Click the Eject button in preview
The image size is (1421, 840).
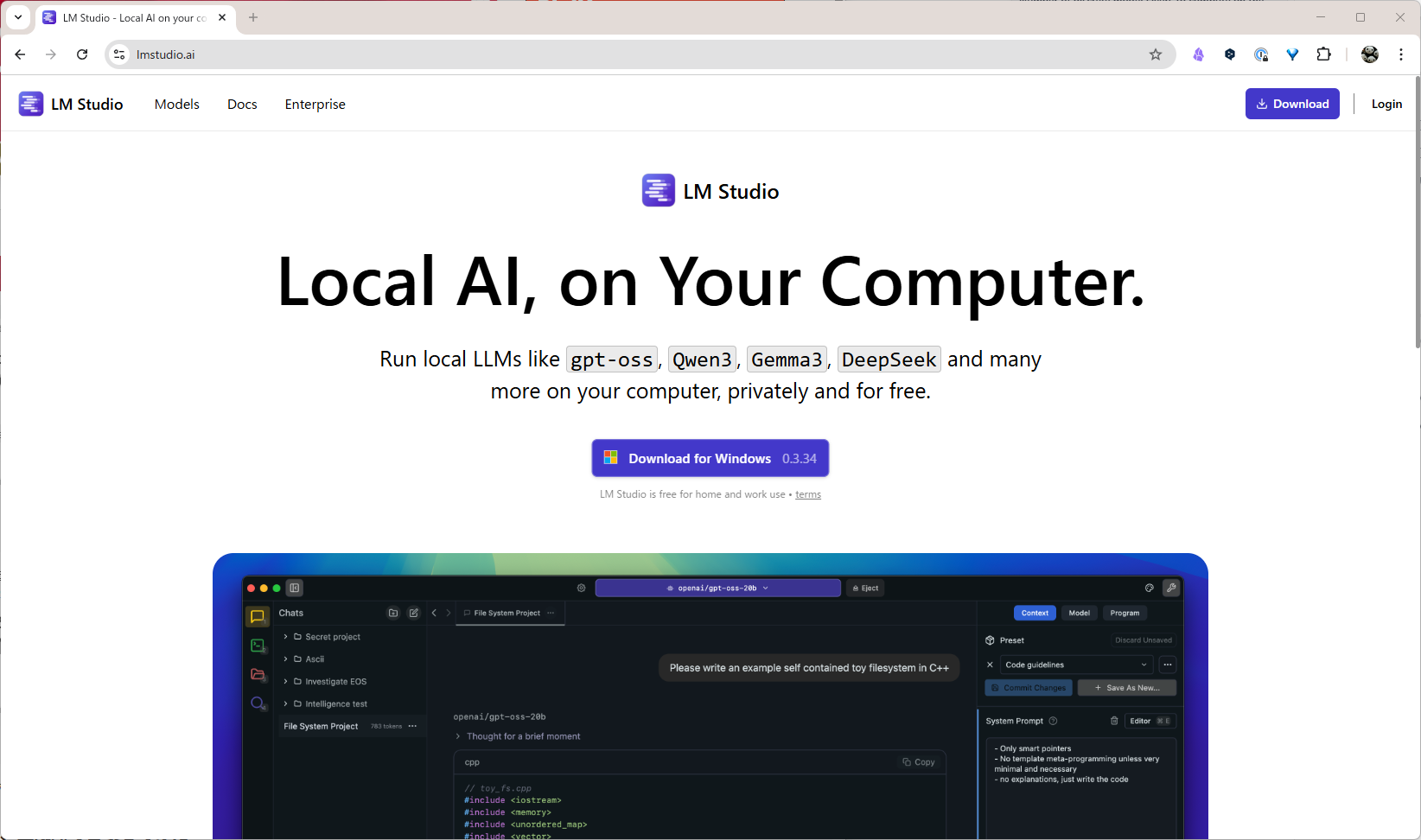(x=865, y=588)
